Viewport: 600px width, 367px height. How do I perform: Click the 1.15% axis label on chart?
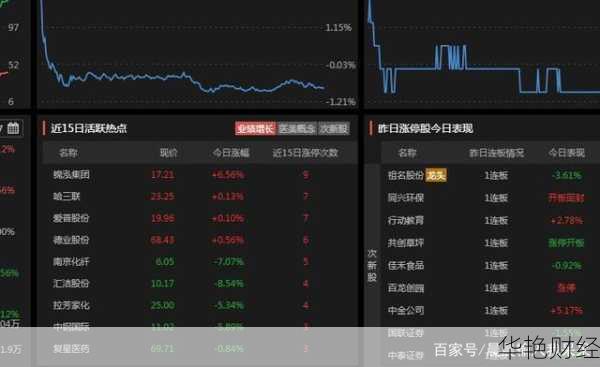point(338,28)
